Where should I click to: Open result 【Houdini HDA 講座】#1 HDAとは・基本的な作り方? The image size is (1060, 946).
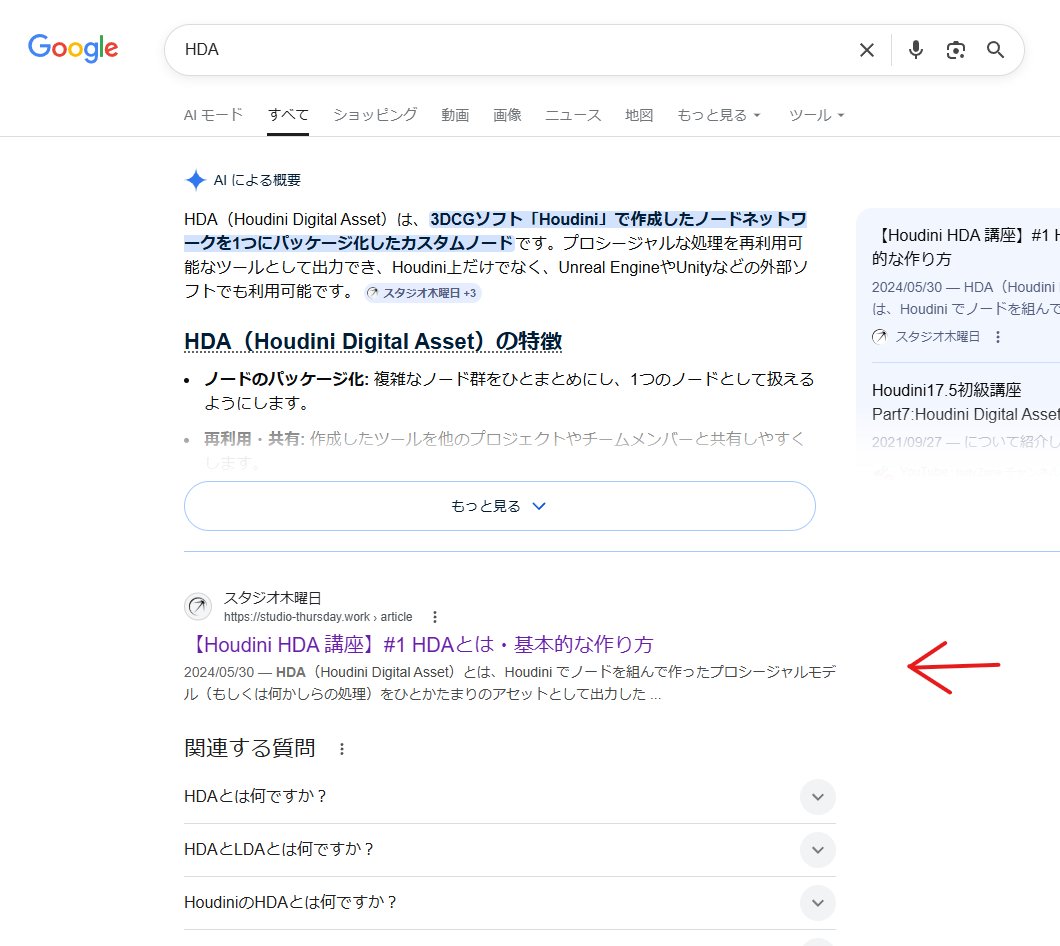[x=419, y=644]
